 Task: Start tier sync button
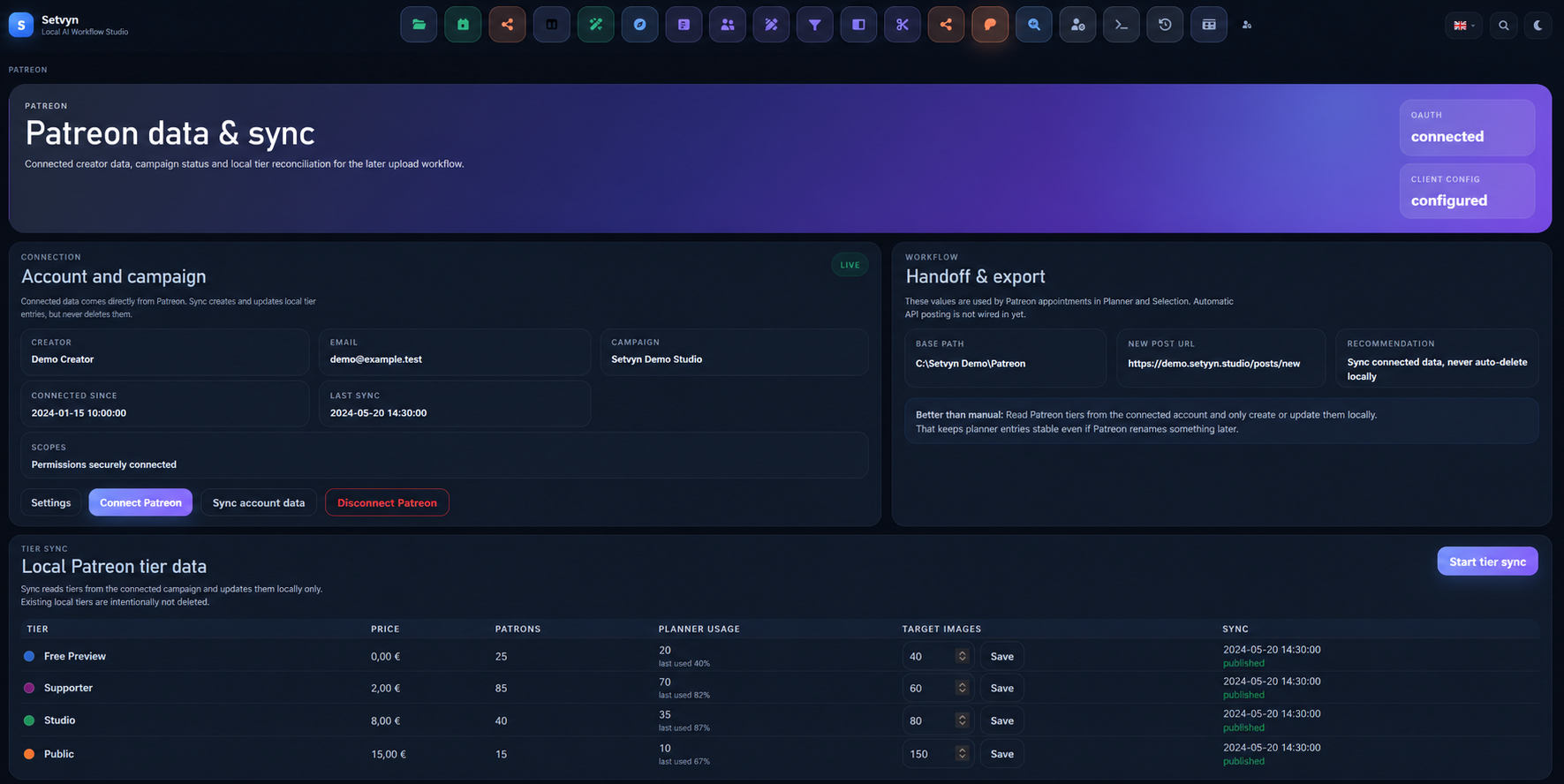click(1487, 562)
